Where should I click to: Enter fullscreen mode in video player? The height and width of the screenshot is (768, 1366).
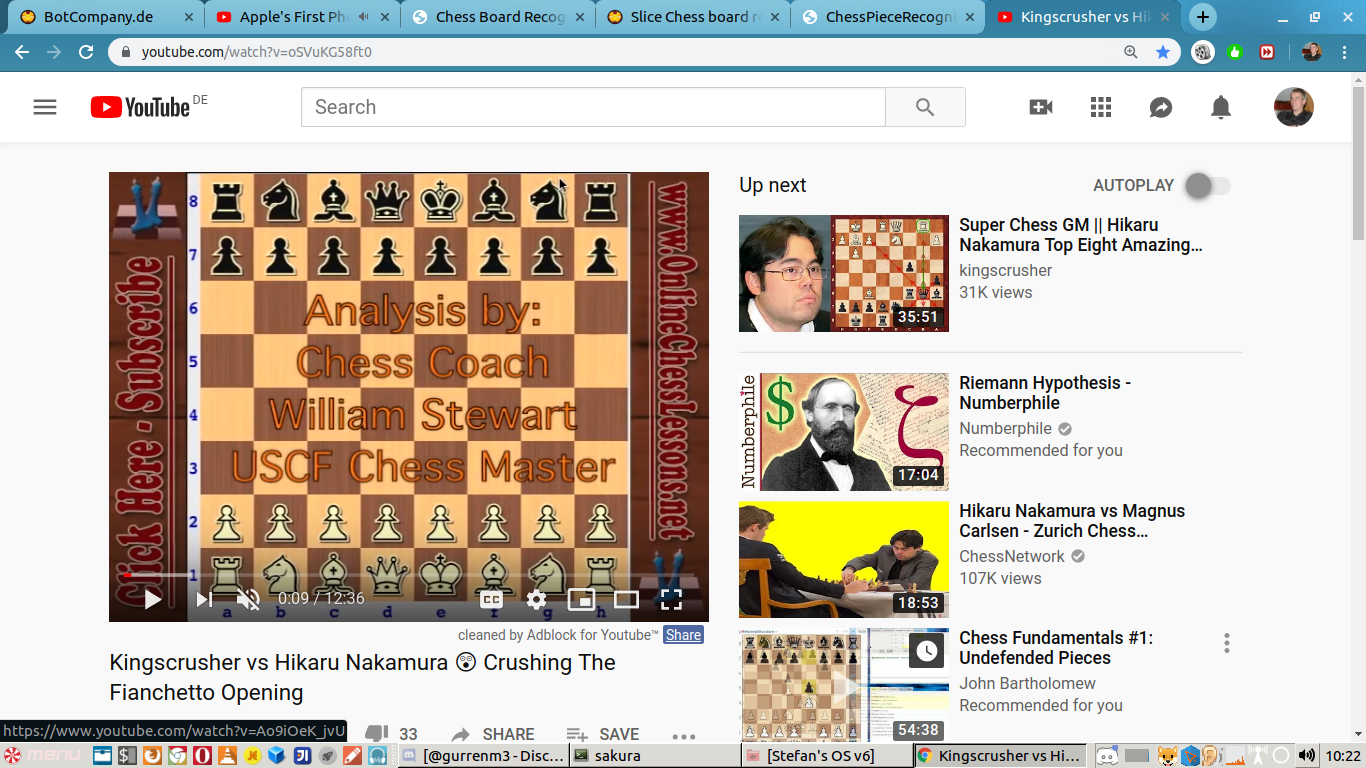click(671, 599)
